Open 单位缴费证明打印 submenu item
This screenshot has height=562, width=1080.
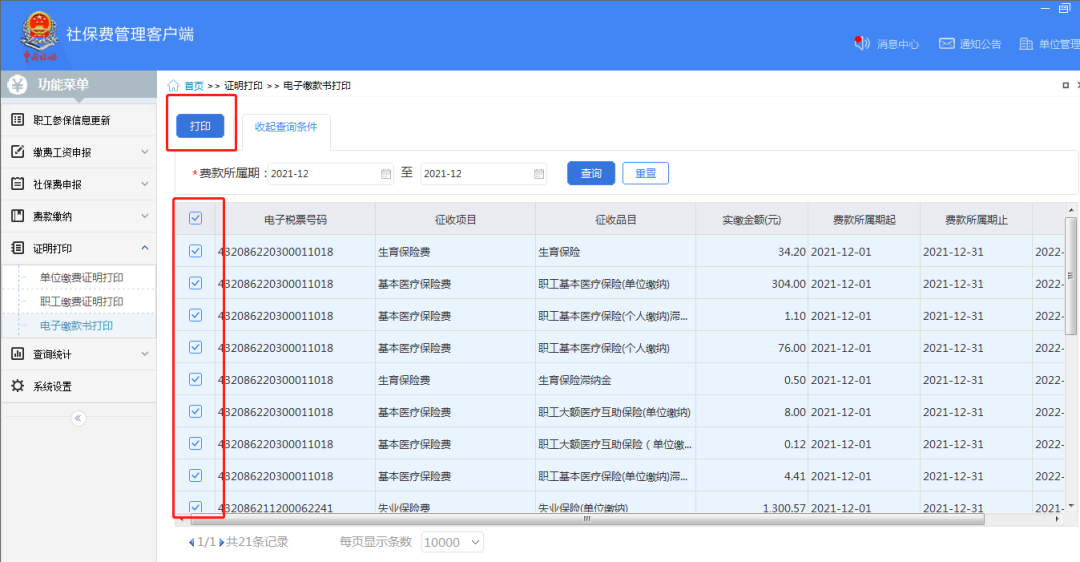[81, 278]
